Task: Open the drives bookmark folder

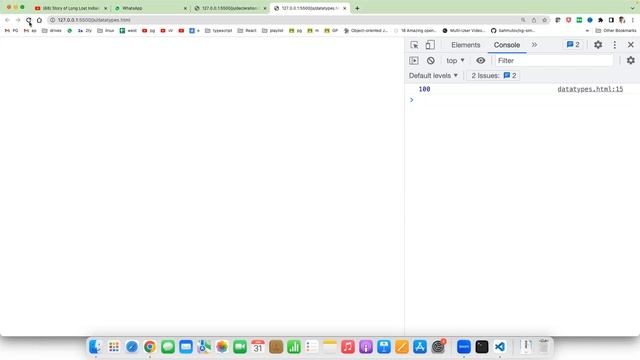Action: (x=51, y=31)
